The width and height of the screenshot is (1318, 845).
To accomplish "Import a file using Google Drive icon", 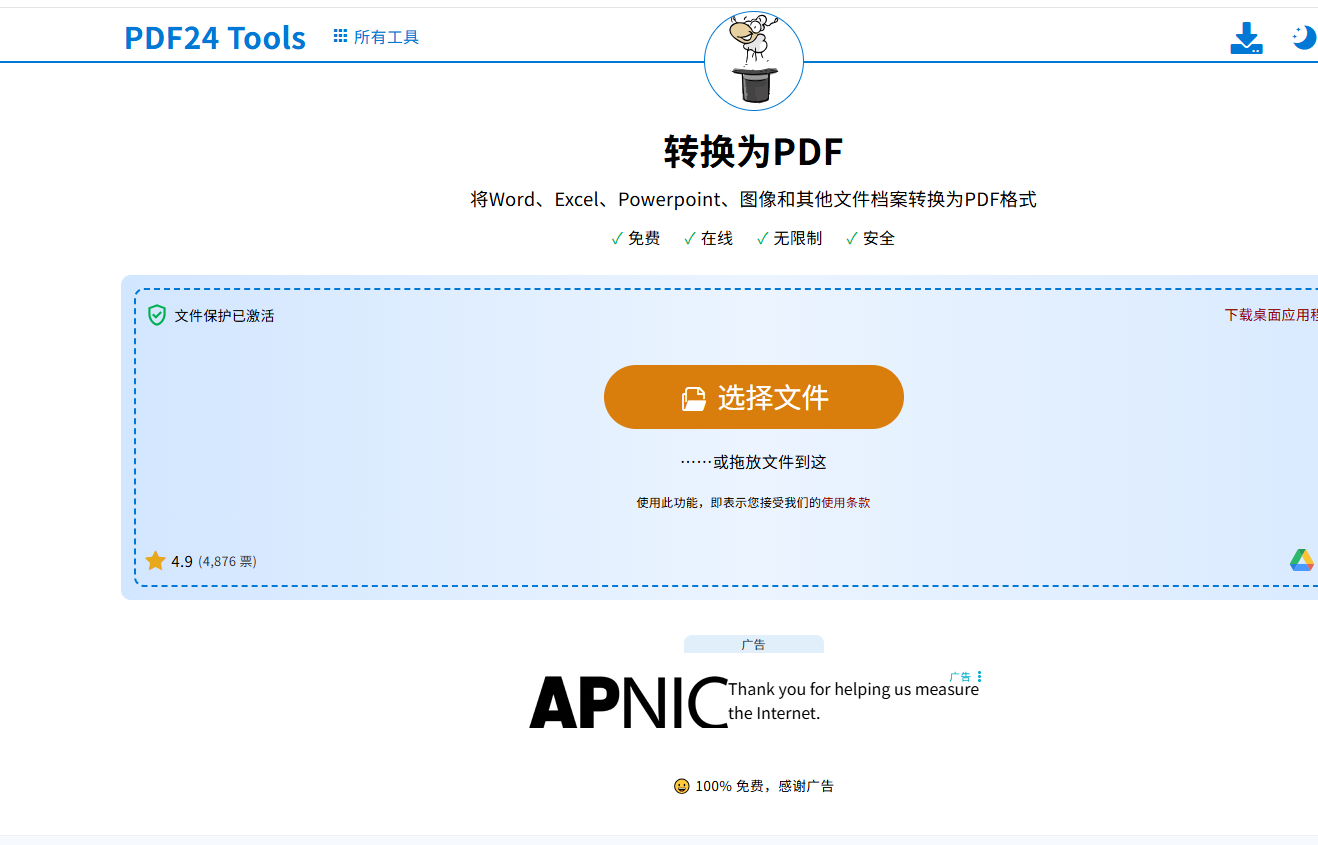I will [x=1301, y=561].
